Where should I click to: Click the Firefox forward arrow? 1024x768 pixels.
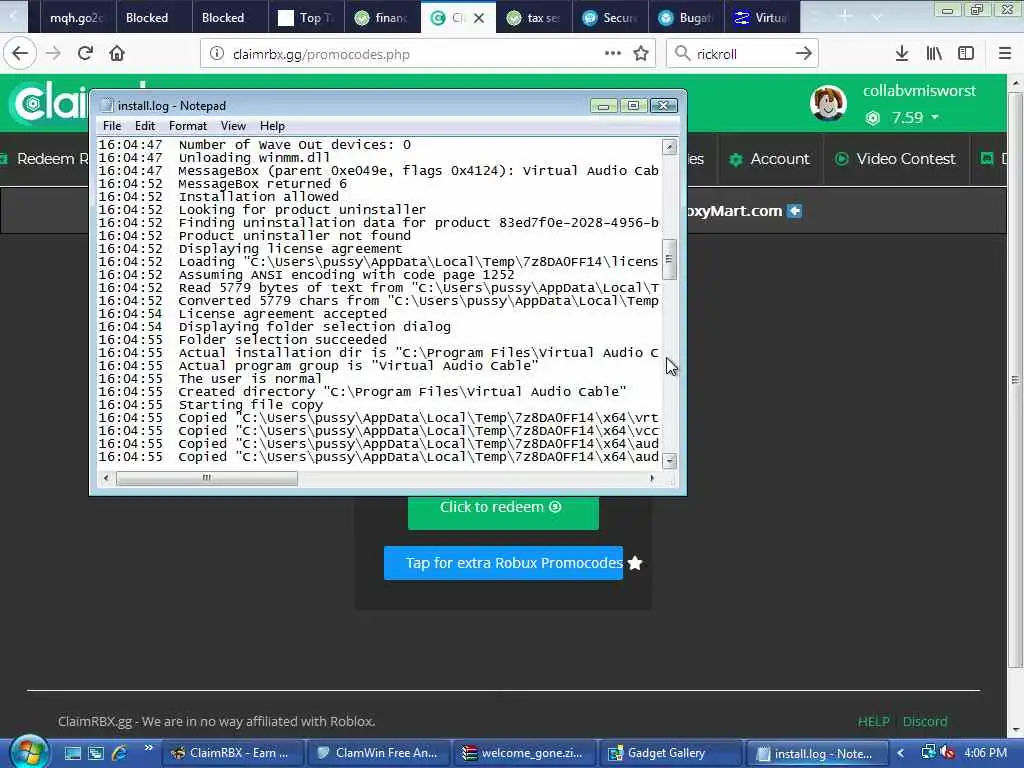click(x=53, y=54)
